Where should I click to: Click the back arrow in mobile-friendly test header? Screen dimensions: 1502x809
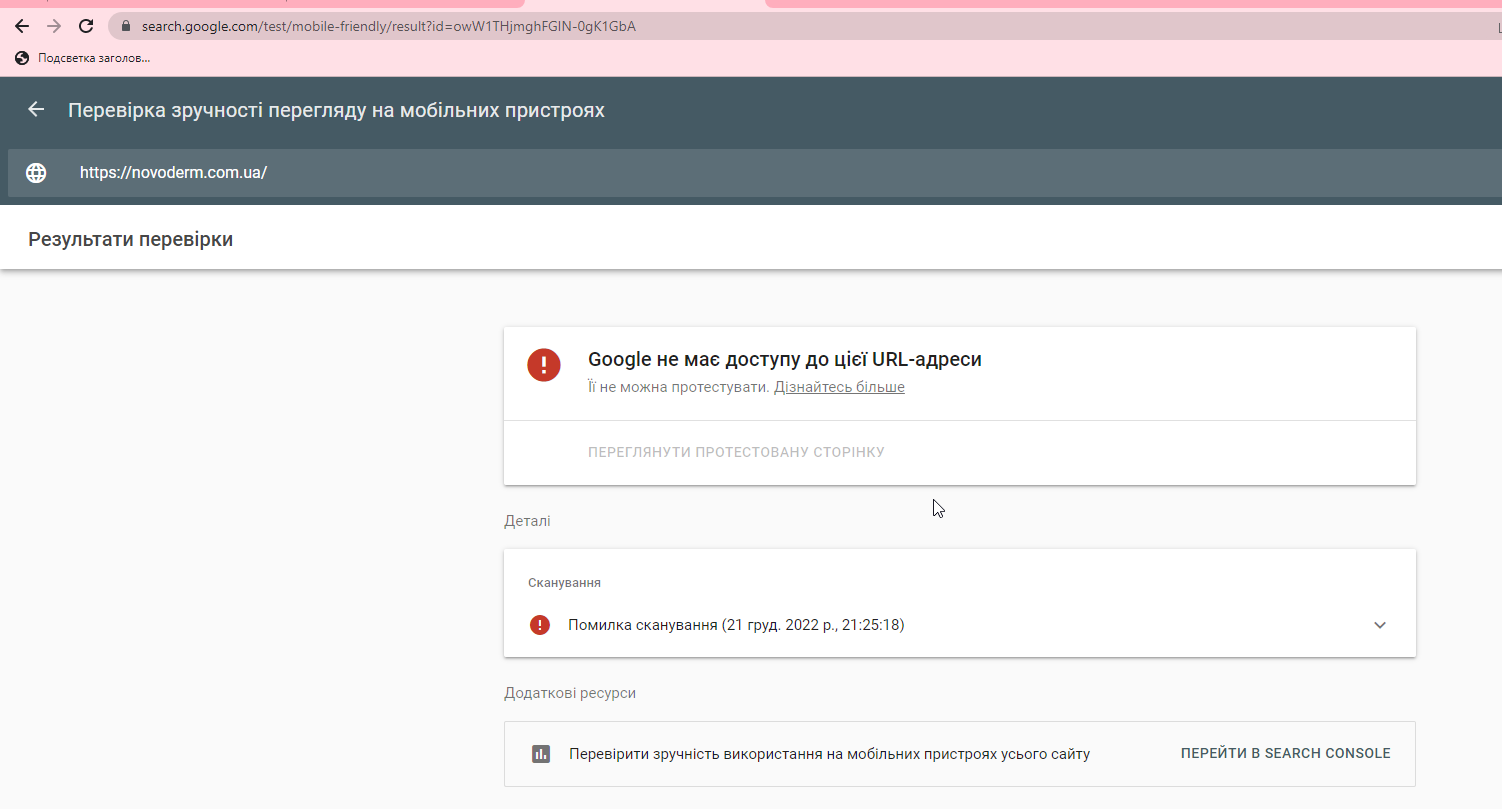pyautogui.click(x=36, y=109)
